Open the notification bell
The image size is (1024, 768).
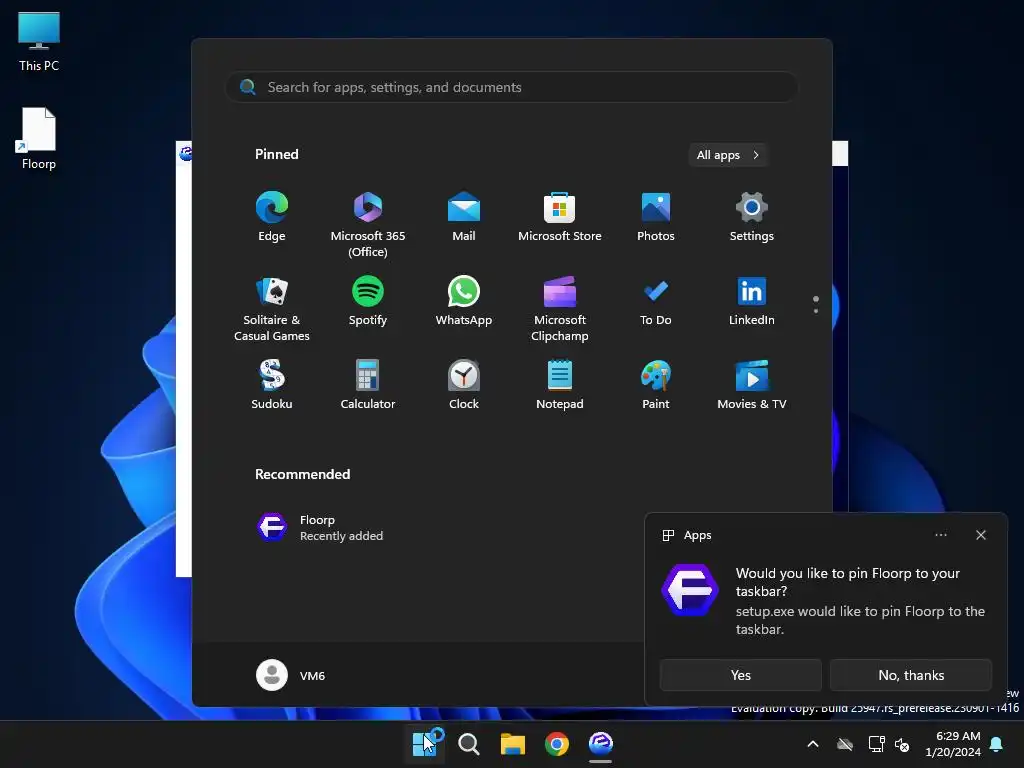point(997,744)
